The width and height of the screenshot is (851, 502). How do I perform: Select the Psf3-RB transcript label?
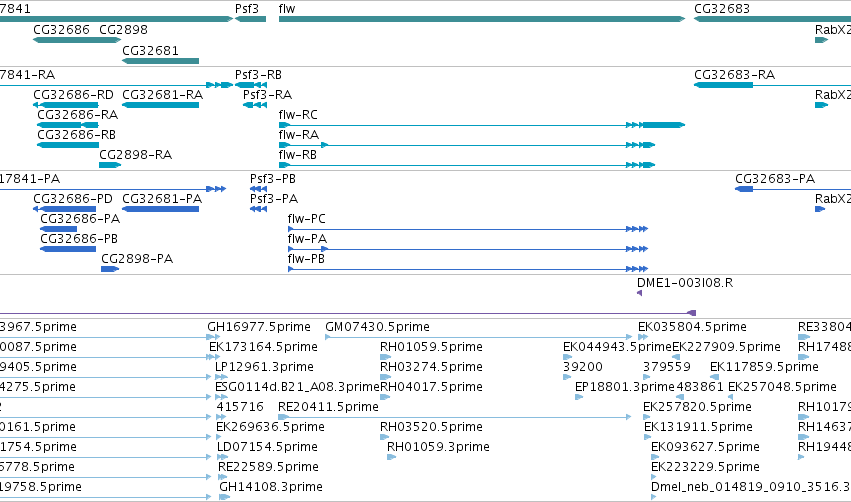click(x=258, y=74)
